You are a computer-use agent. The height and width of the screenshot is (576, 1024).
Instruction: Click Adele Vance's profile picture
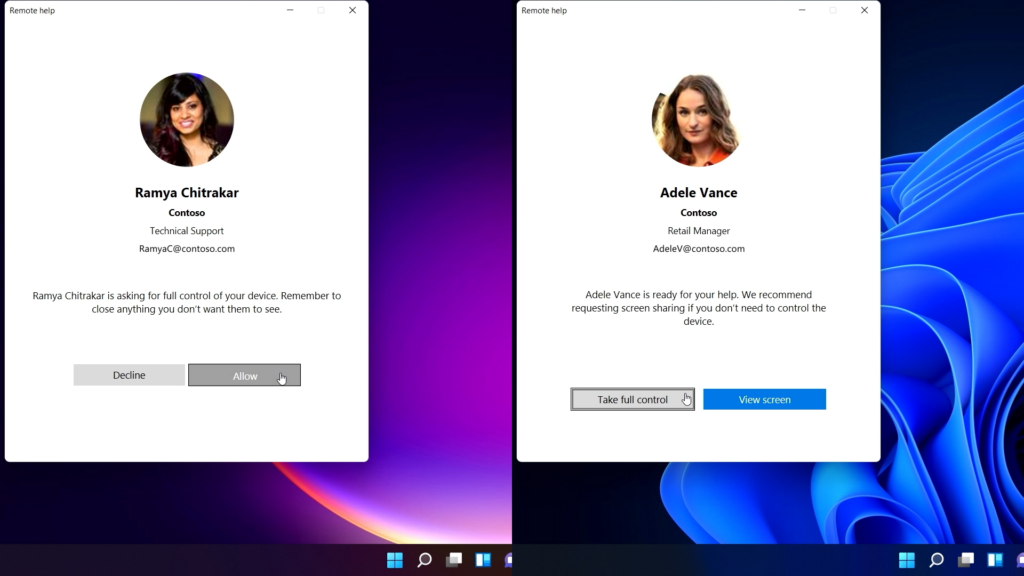pos(697,119)
